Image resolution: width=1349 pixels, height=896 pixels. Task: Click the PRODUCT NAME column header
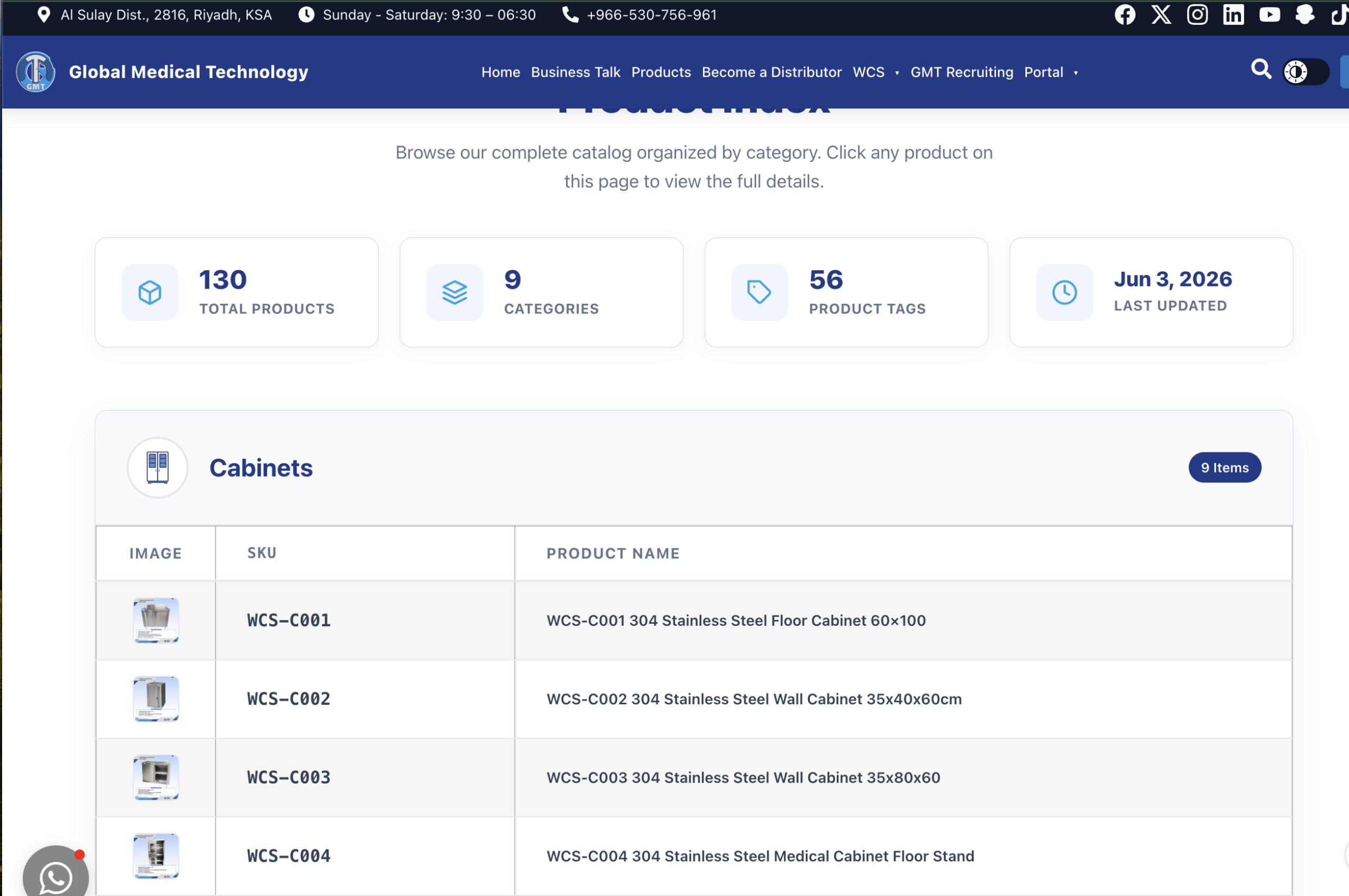click(x=613, y=553)
